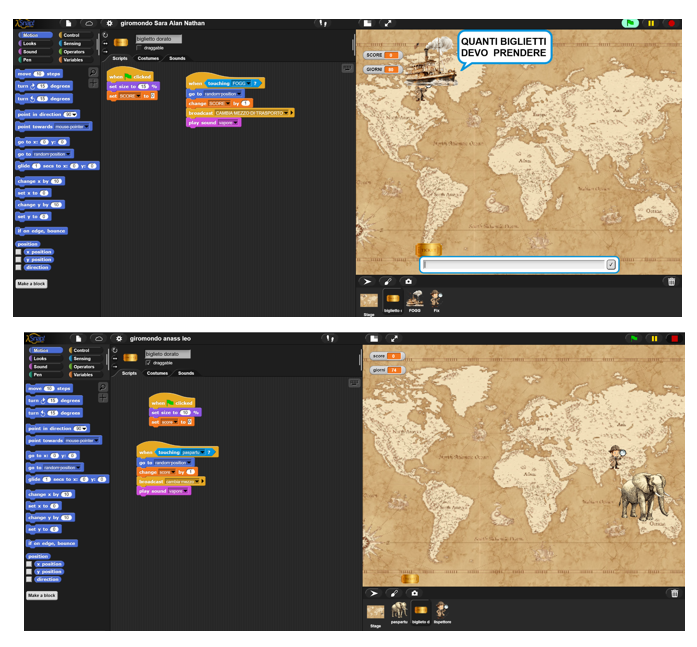This screenshot has width=697, height=647.
Task: Select Operators category in anass leo window
Action: (x=85, y=367)
